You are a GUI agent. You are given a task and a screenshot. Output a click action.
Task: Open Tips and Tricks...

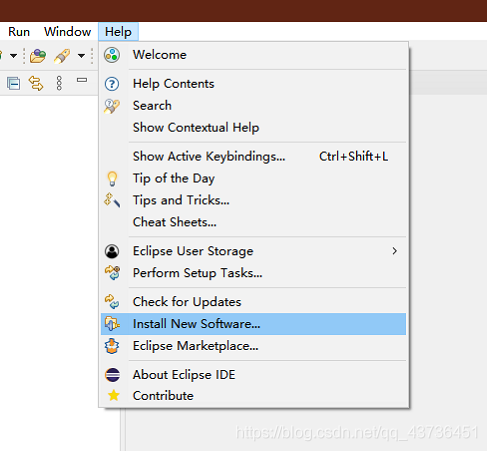click(x=253, y=200)
